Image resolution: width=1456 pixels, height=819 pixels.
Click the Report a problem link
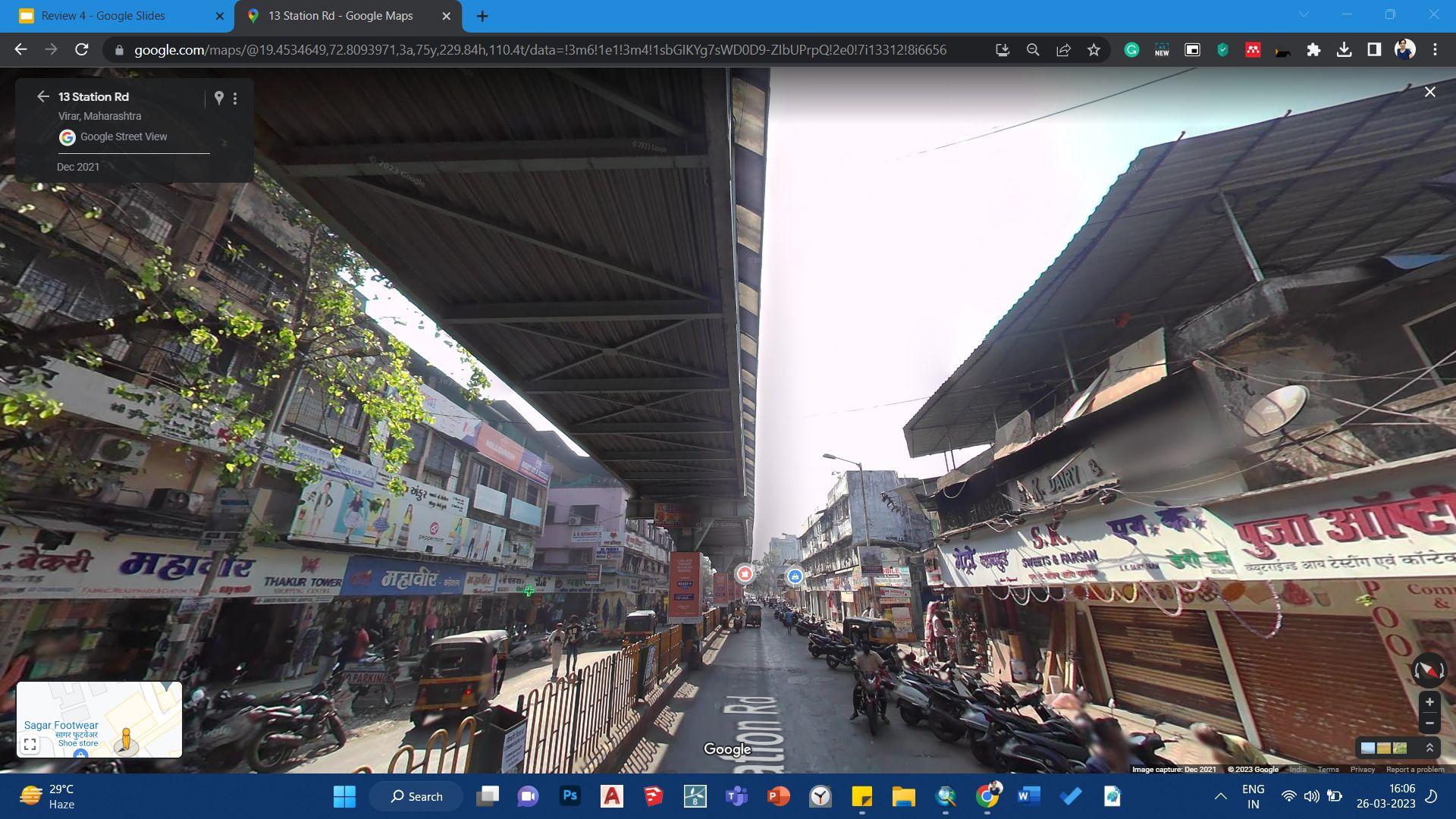coord(1414,770)
